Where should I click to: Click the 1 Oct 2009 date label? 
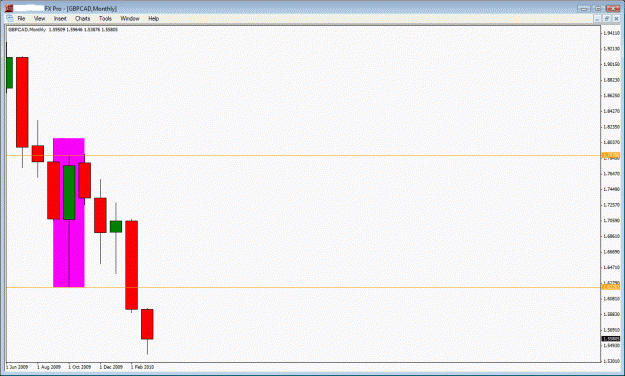click(x=80, y=367)
